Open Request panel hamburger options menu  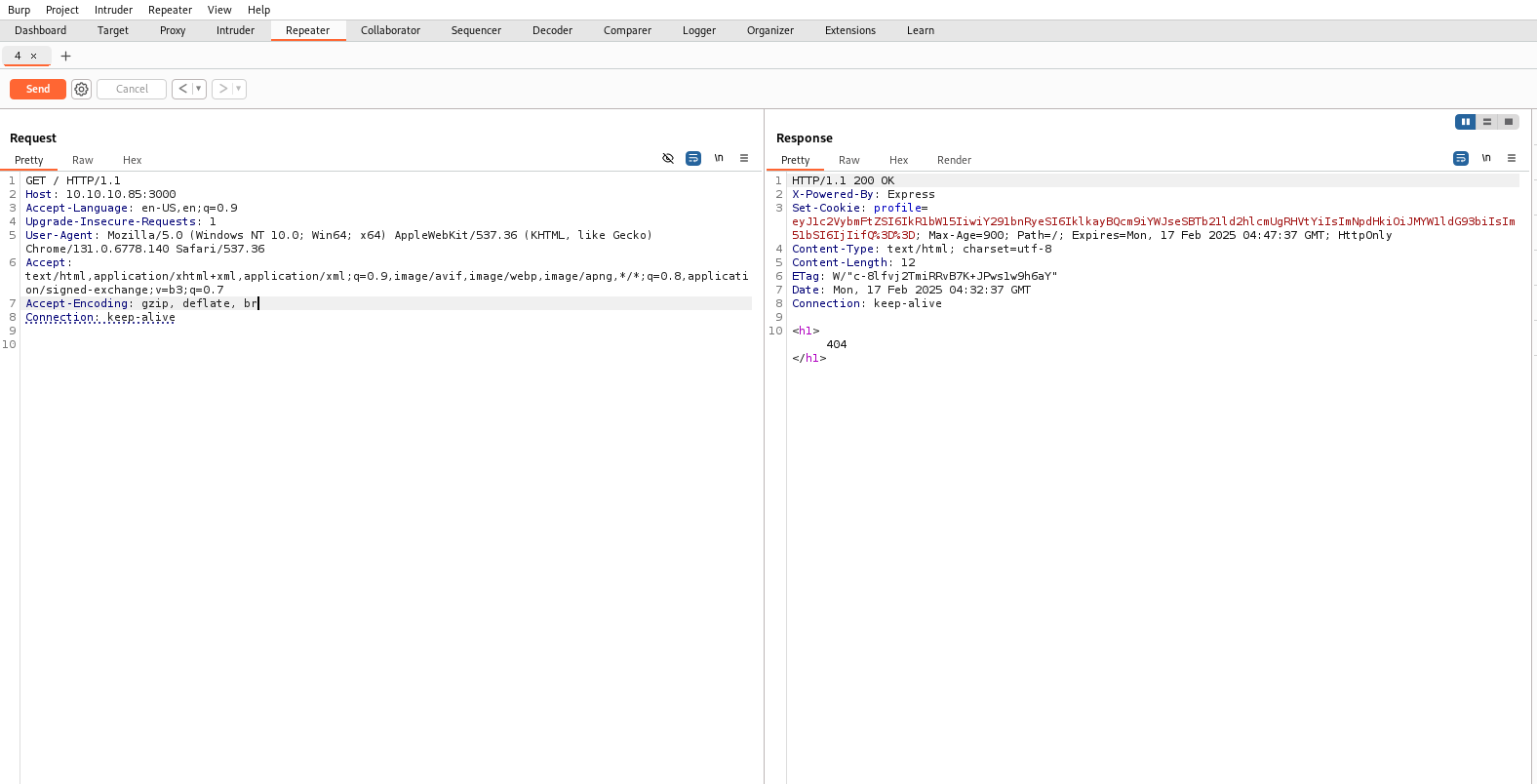tap(744, 158)
